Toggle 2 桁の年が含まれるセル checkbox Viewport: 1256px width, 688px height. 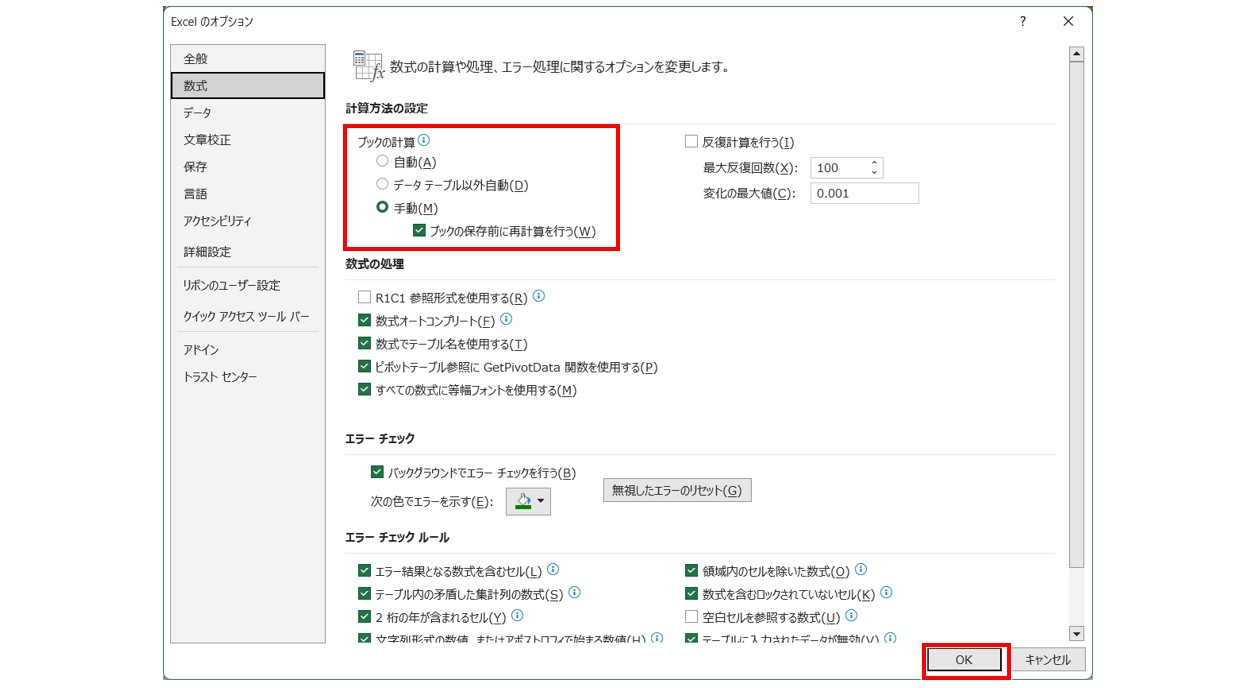click(x=364, y=617)
